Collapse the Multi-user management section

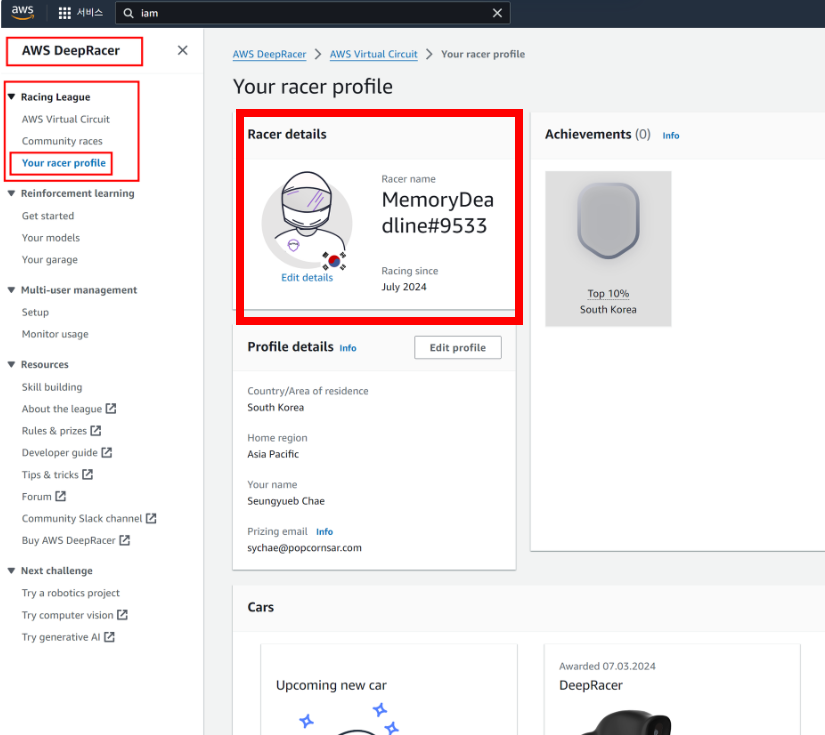click(11, 290)
